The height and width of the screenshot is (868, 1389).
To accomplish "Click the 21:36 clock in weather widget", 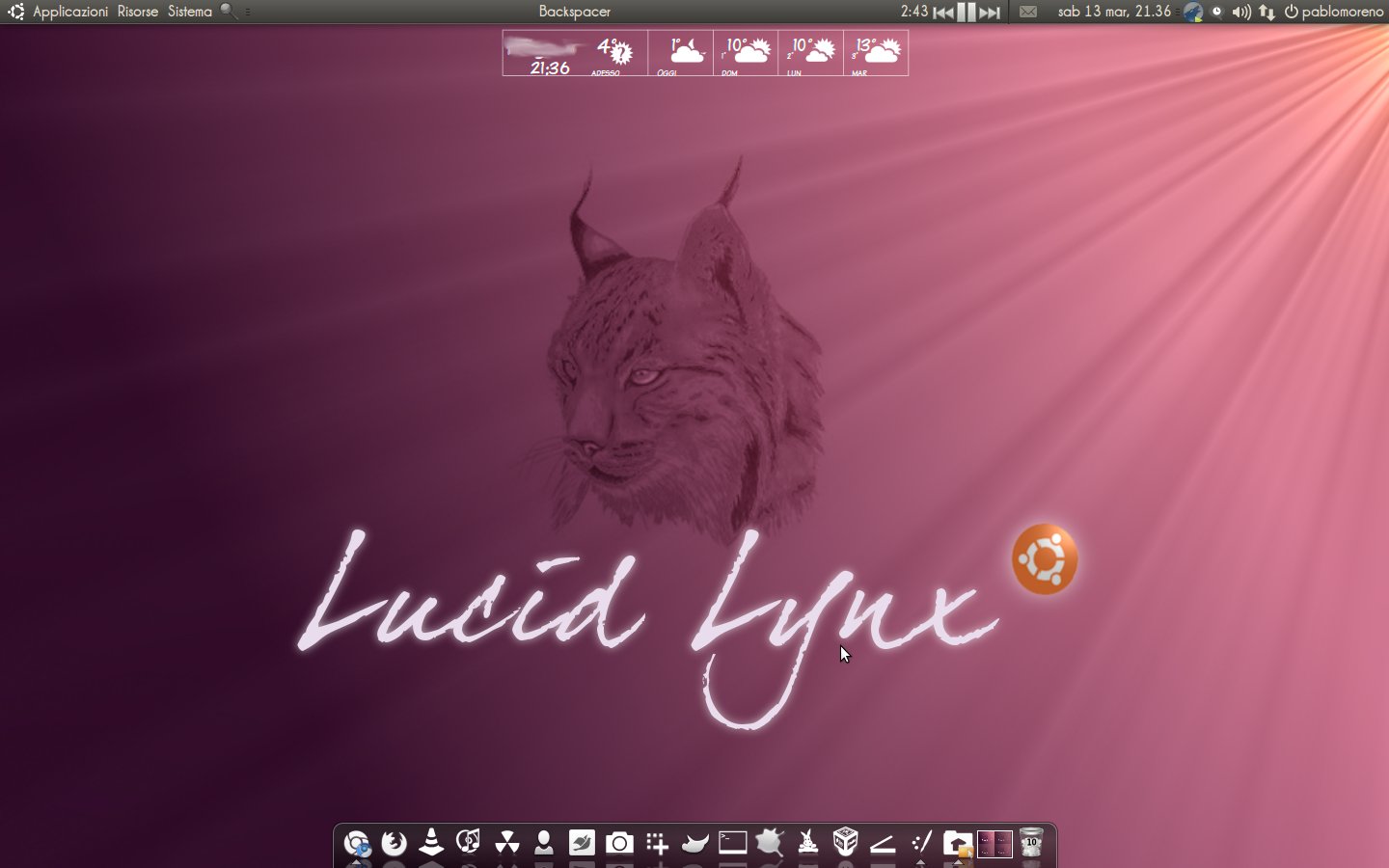I will tap(550, 68).
